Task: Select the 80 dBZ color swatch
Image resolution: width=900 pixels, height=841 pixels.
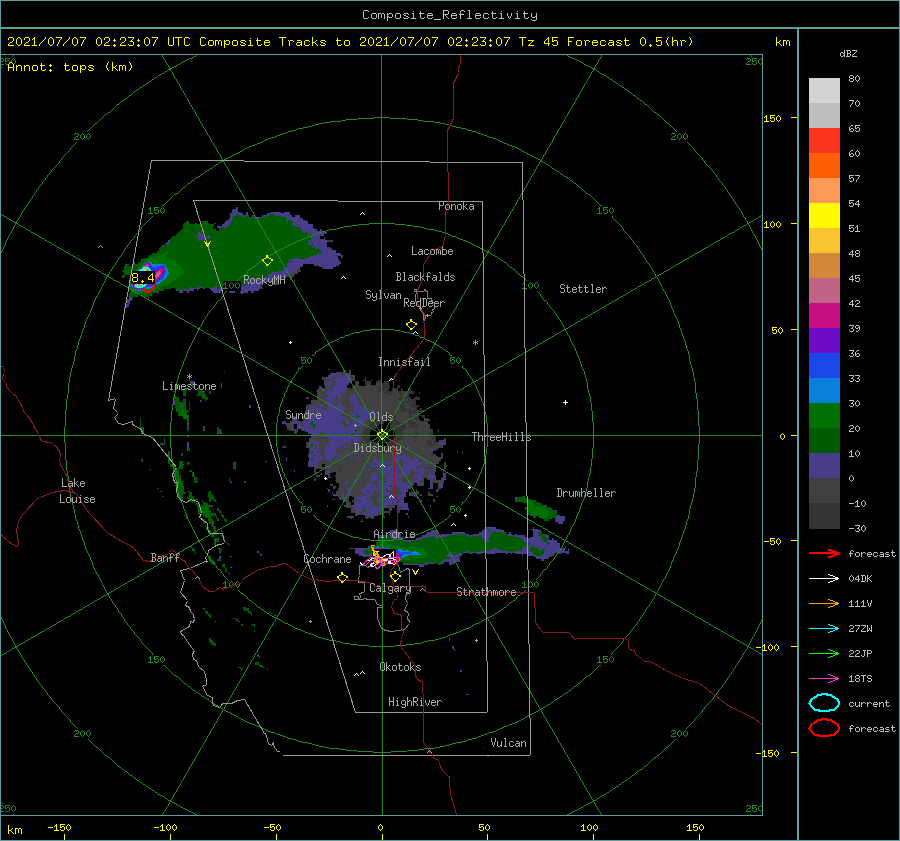Action: coord(824,90)
